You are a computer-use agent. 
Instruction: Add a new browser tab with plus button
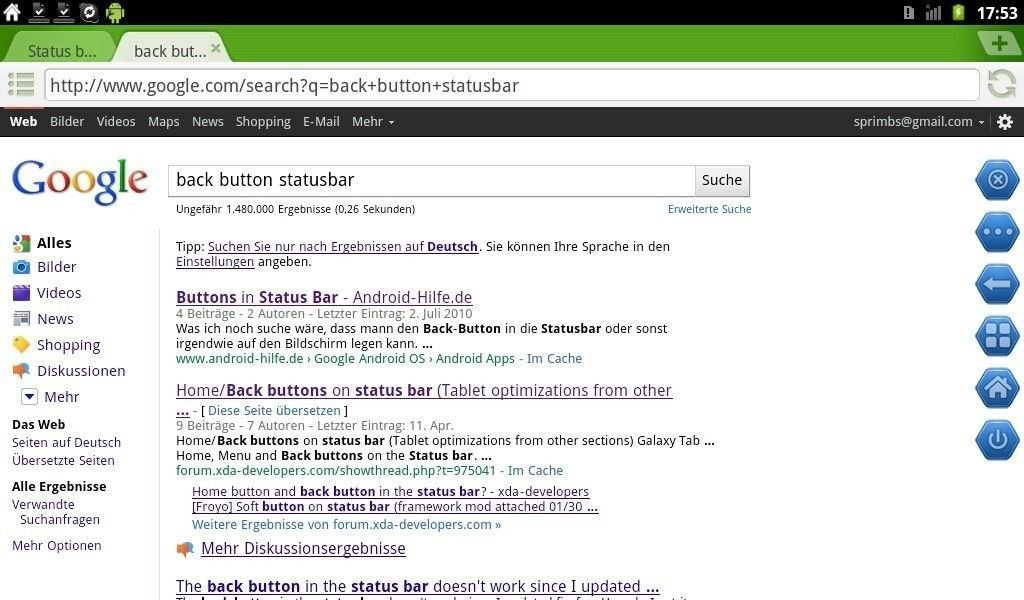998,44
